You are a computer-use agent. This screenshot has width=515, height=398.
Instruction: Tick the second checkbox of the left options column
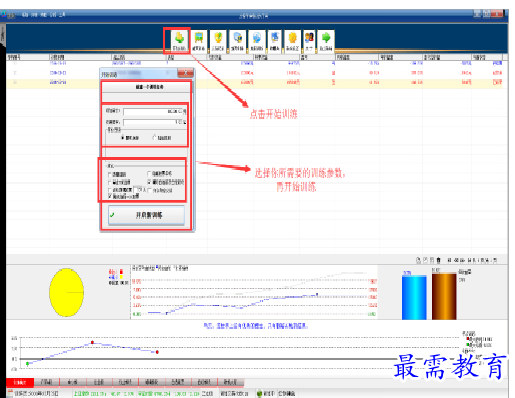110,182
